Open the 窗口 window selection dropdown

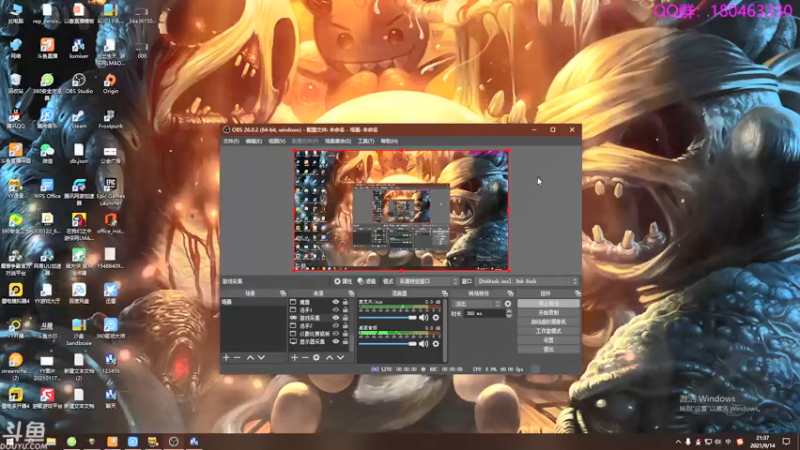527,281
